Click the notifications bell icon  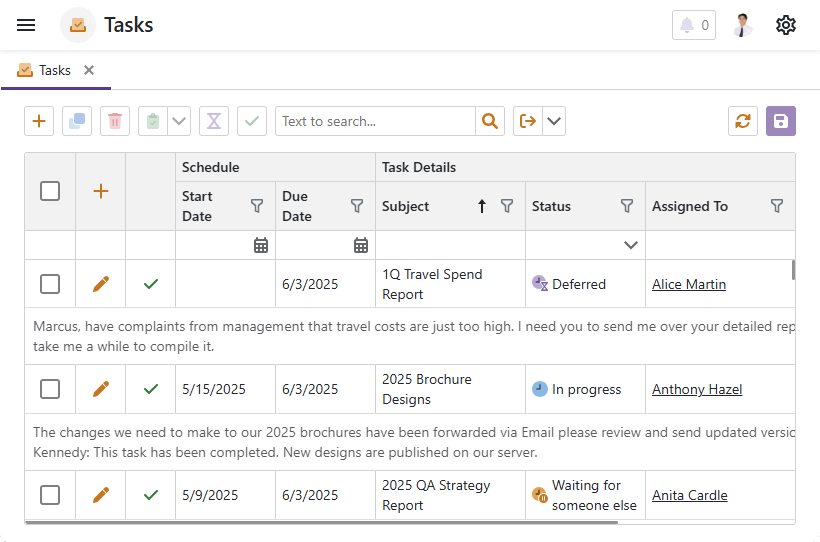[x=694, y=25]
